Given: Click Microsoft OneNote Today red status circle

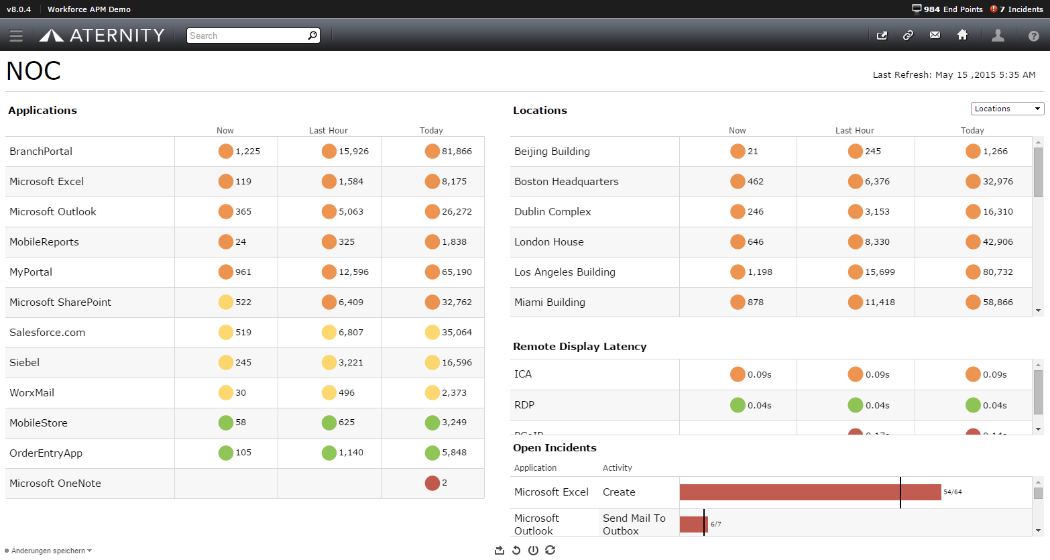Looking at the screenshot, I should click(x=432, y=483).
